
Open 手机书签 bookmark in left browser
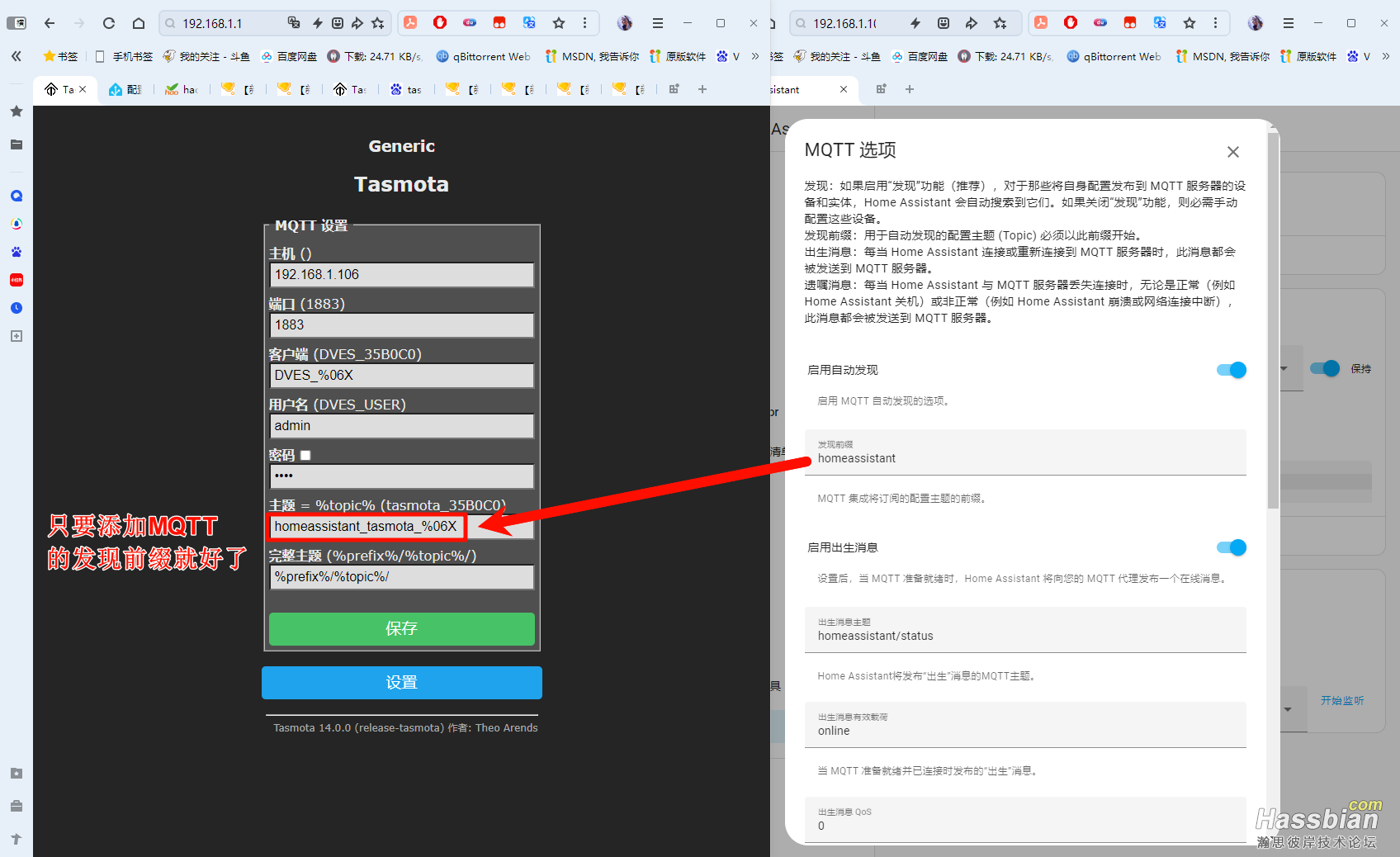124,56
